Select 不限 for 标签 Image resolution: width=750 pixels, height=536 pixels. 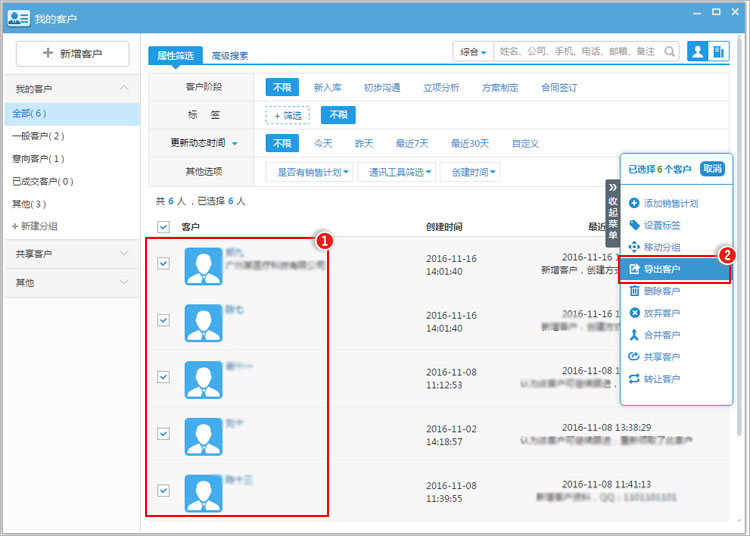tap(338, 115)
